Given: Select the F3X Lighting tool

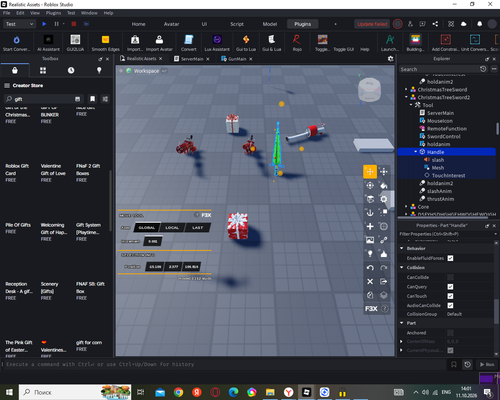Looking at the screenshot, I should [x=370, y=254].
